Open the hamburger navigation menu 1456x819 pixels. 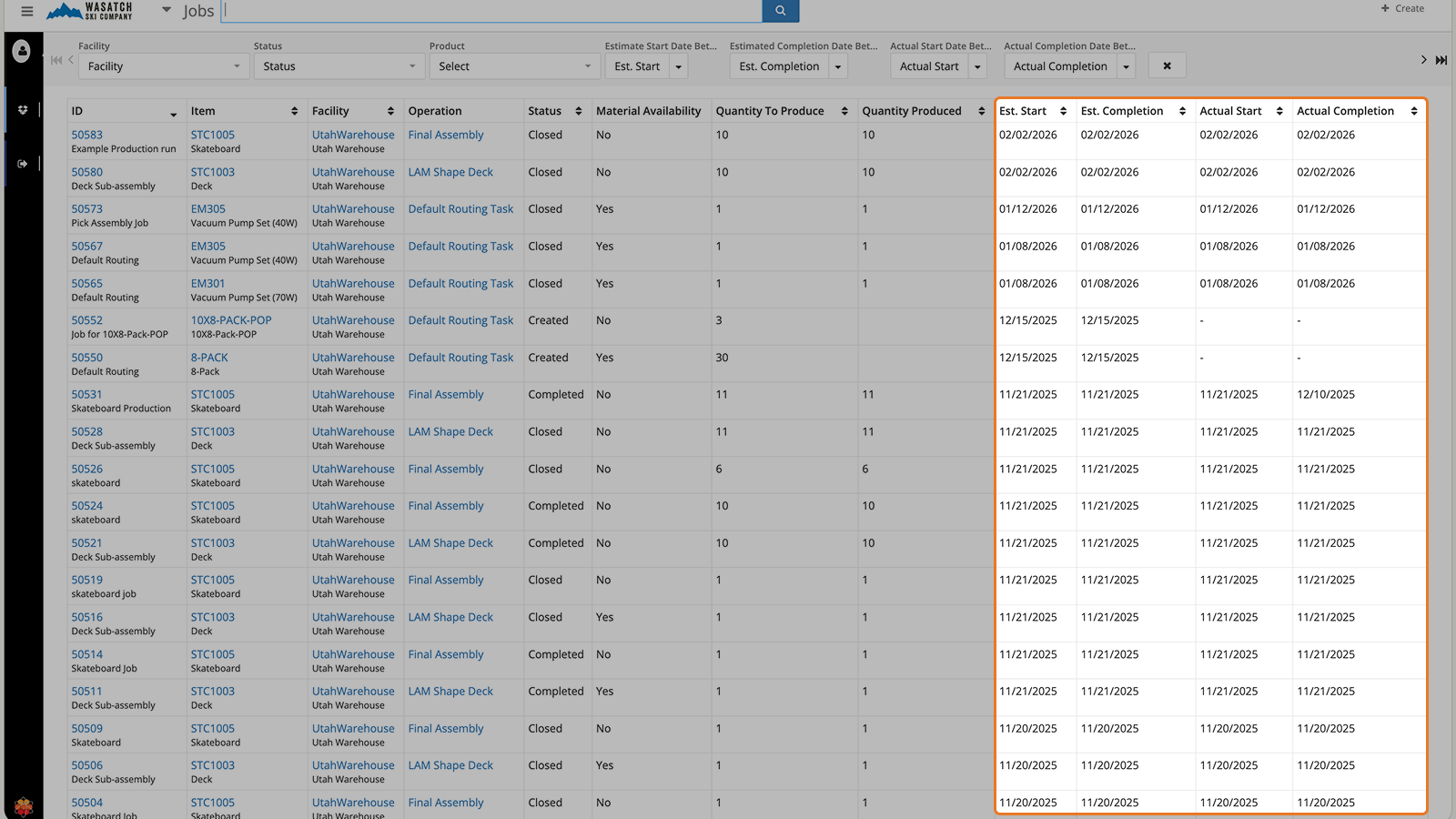click(26, 12)
